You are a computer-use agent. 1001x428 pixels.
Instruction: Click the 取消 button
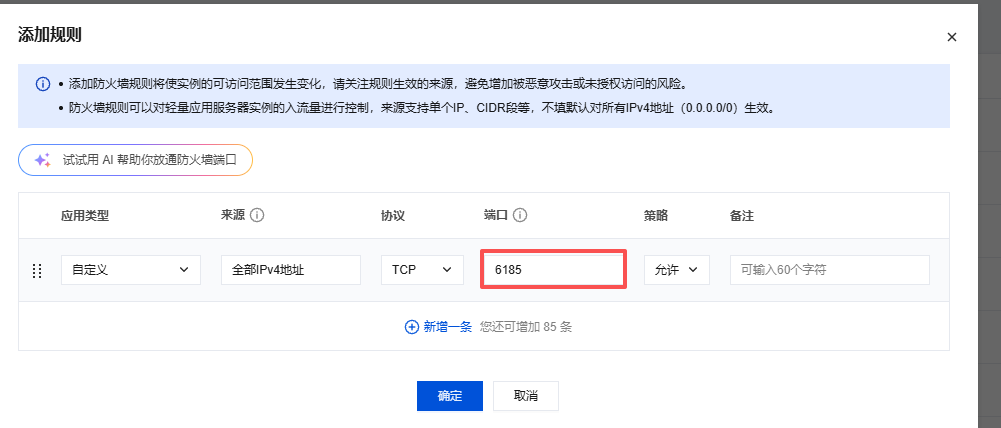pyautogui.click(x=525, y=396)
